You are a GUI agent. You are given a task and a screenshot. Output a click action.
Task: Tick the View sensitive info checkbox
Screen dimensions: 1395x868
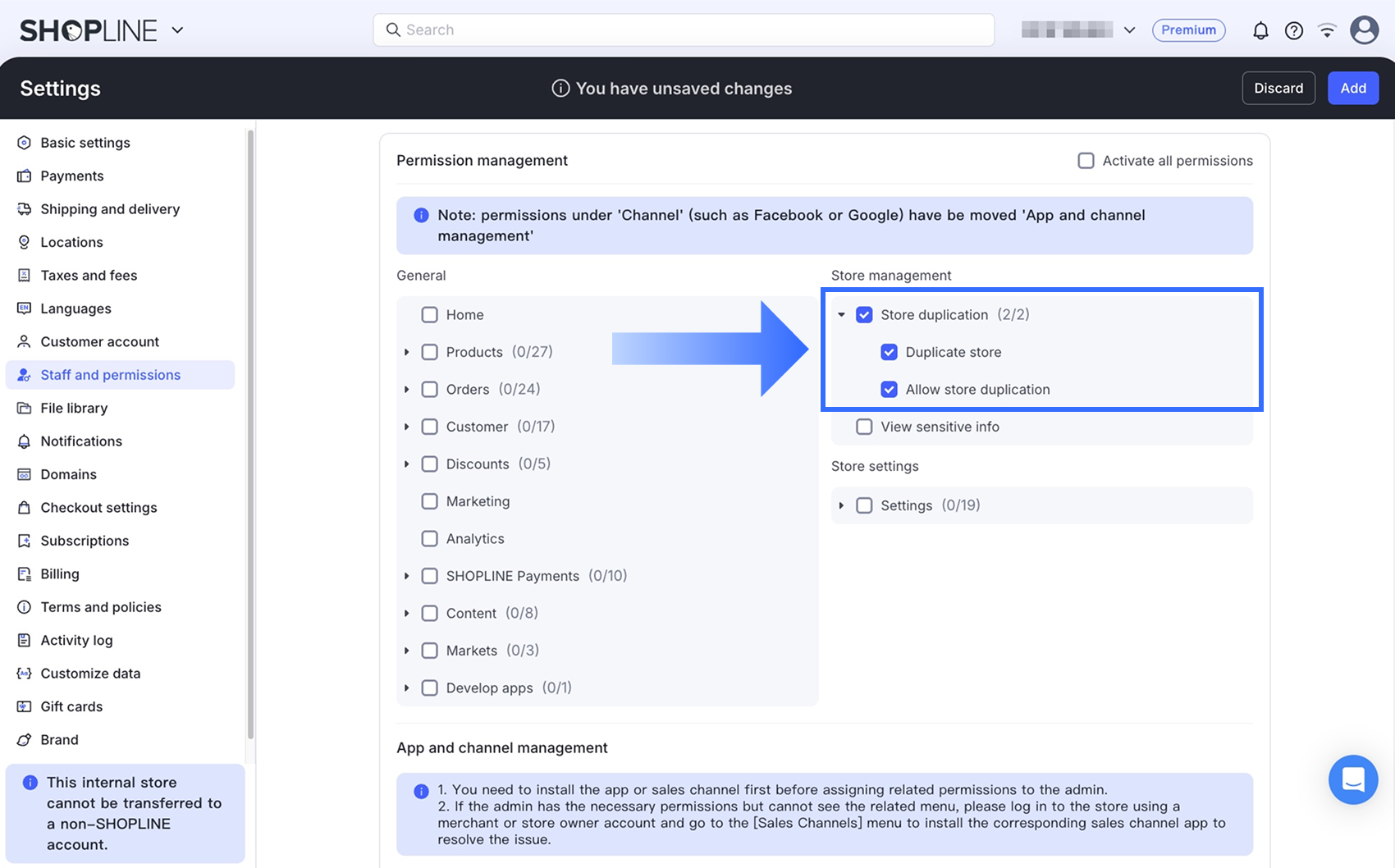(x=864, y=427)
